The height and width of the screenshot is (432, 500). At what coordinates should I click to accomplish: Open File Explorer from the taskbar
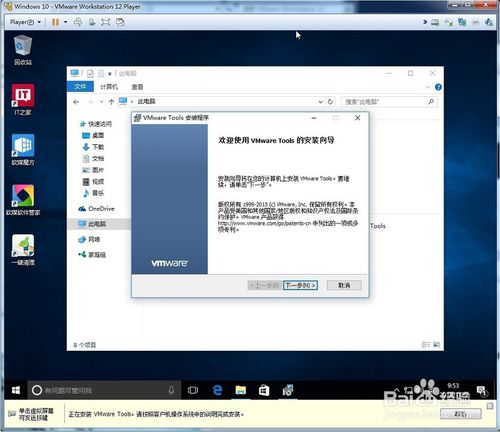tap(241, 390)
